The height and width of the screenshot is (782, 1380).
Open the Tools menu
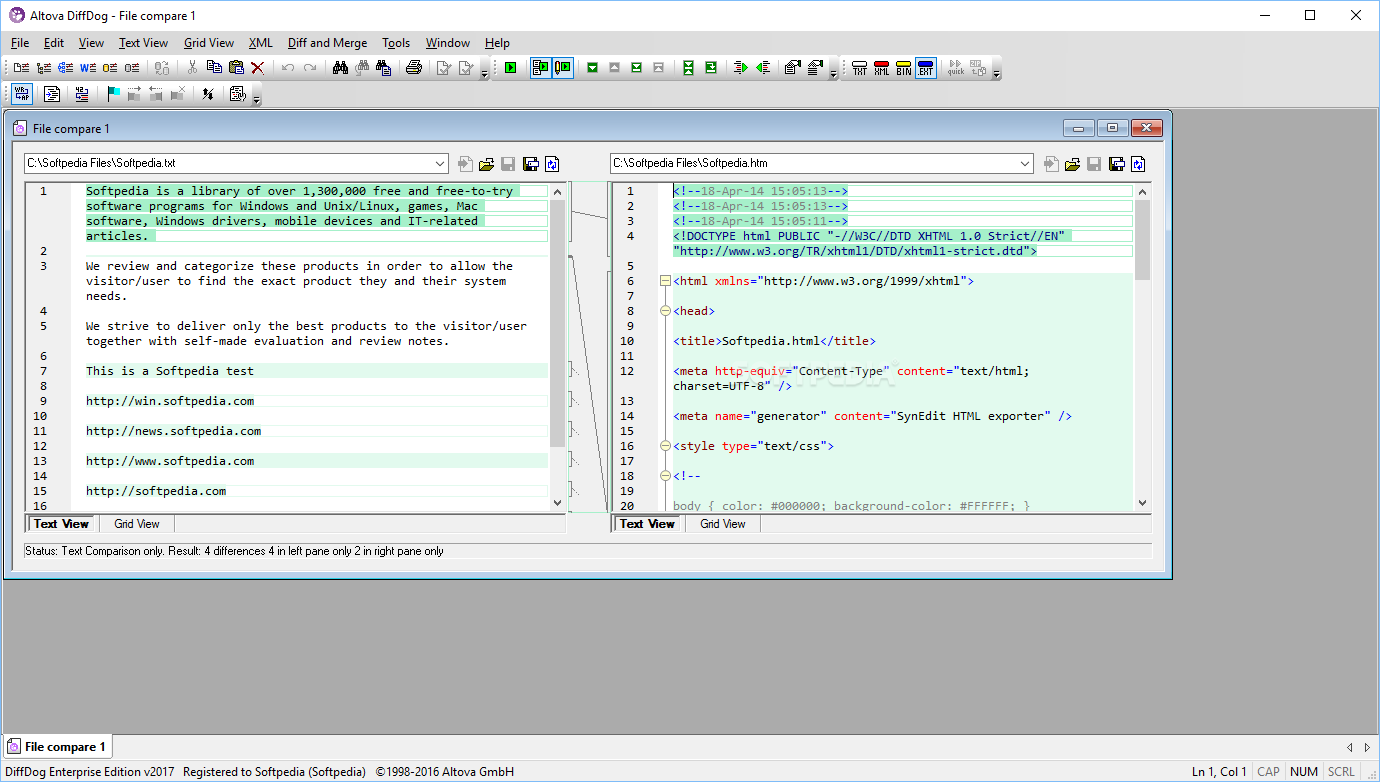(x=396, y=43)
